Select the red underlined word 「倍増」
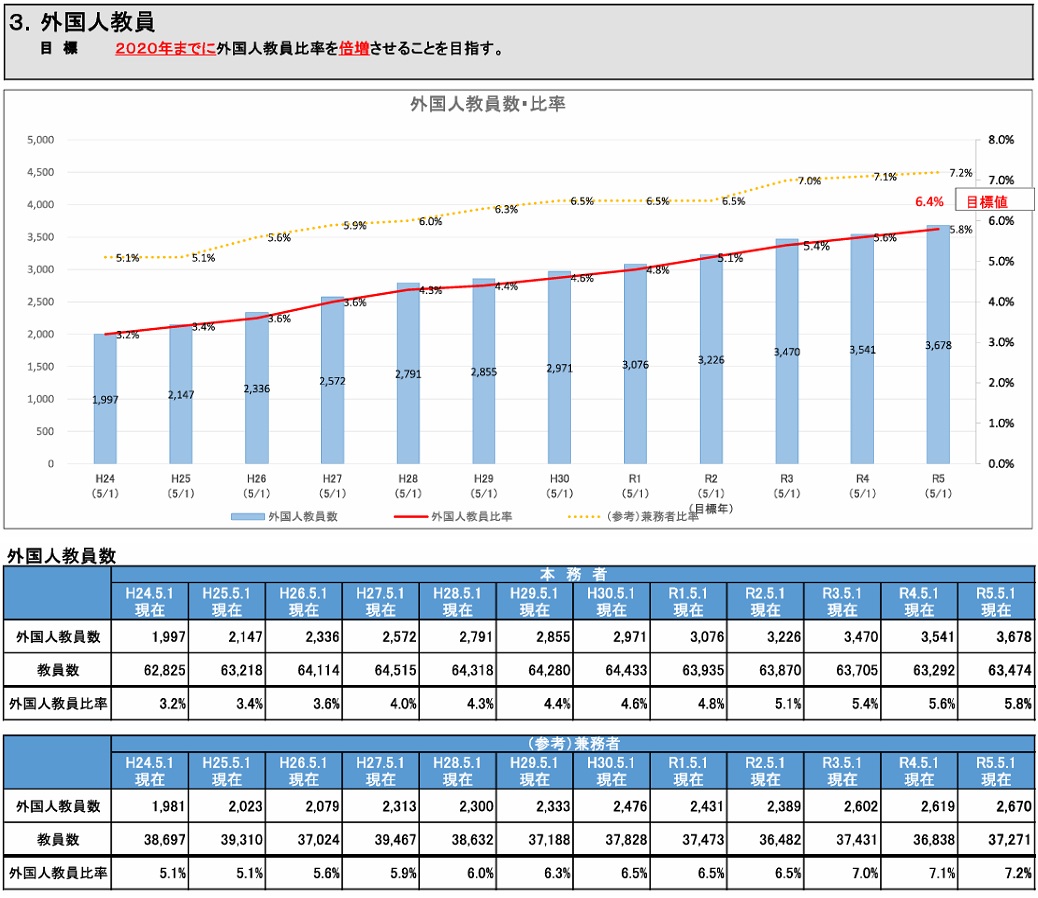The image size is (1038, 898). (354, 48)
